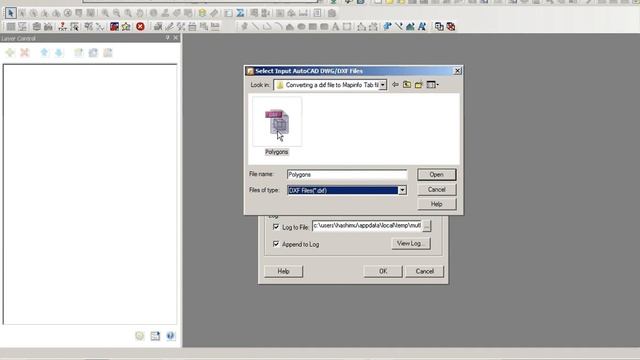
Task: Click help icon at Layer Control bottom
Action: pos(171,336)
